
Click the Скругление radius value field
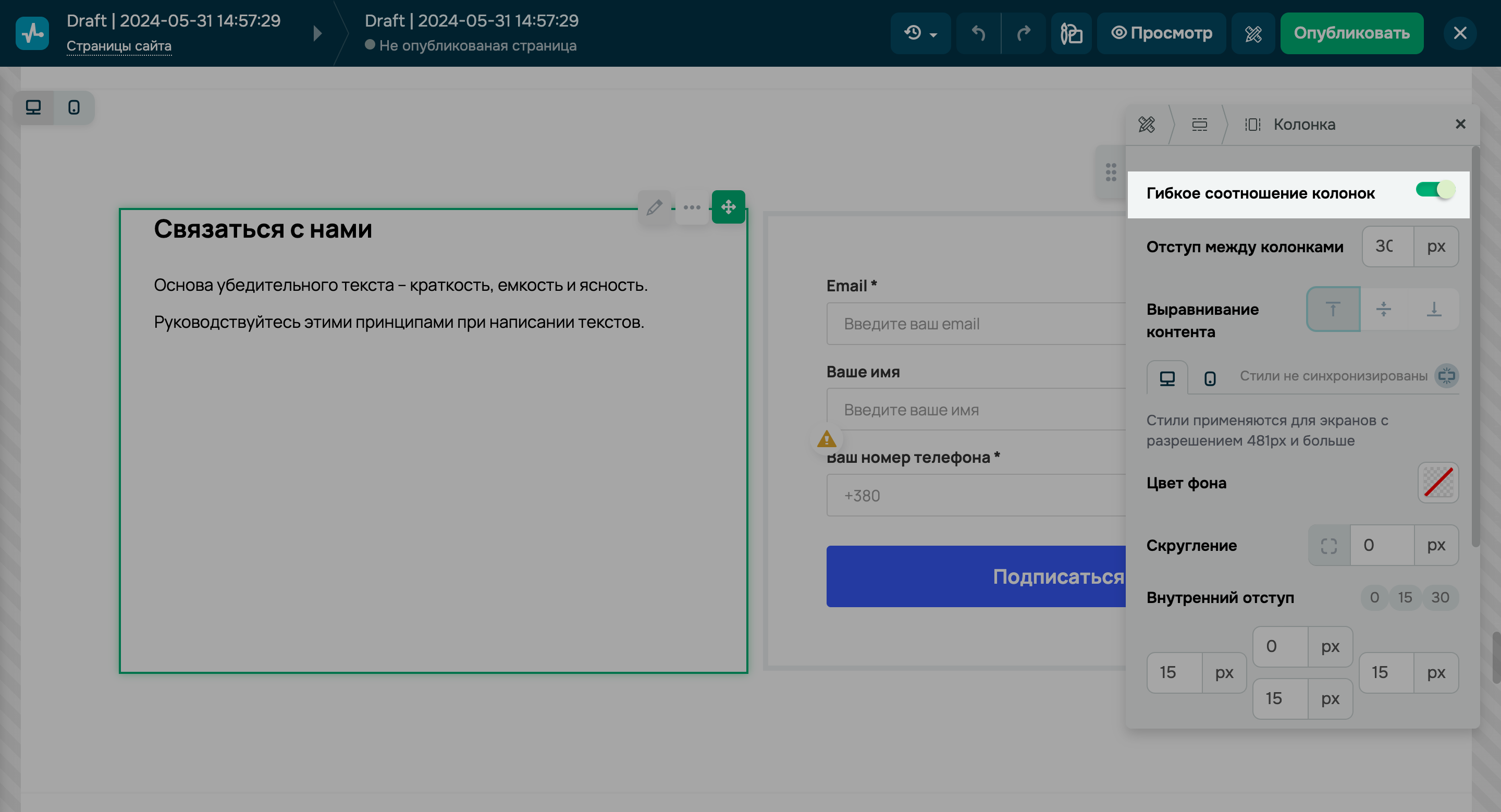point(1381,545)
